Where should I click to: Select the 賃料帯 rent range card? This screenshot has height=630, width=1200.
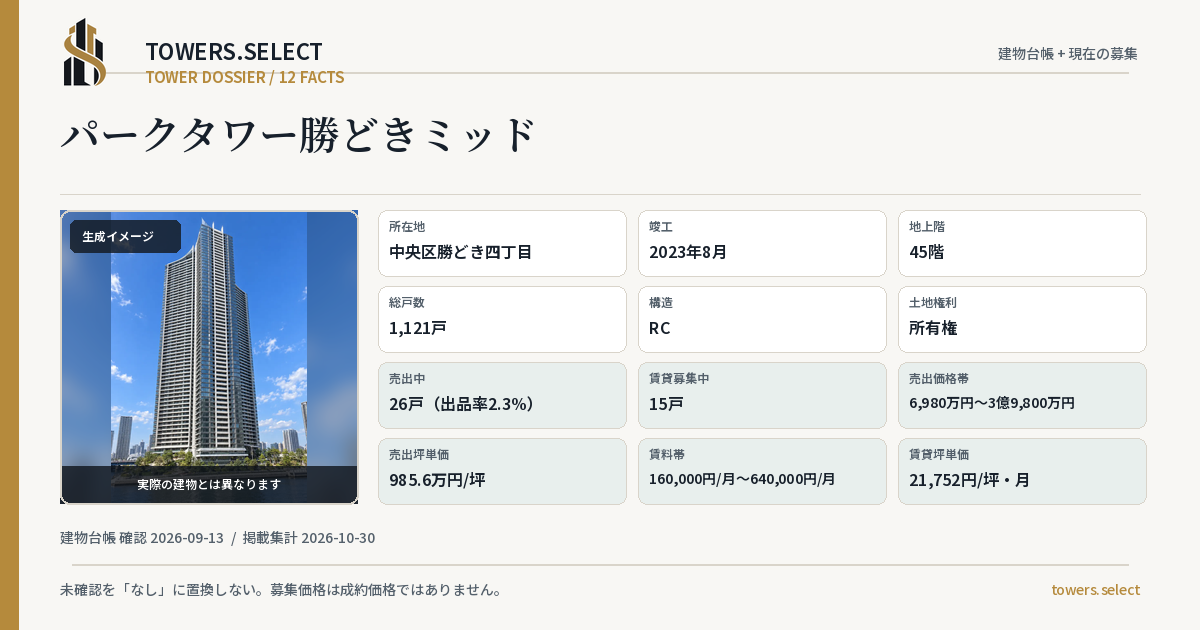coord(762,471)
